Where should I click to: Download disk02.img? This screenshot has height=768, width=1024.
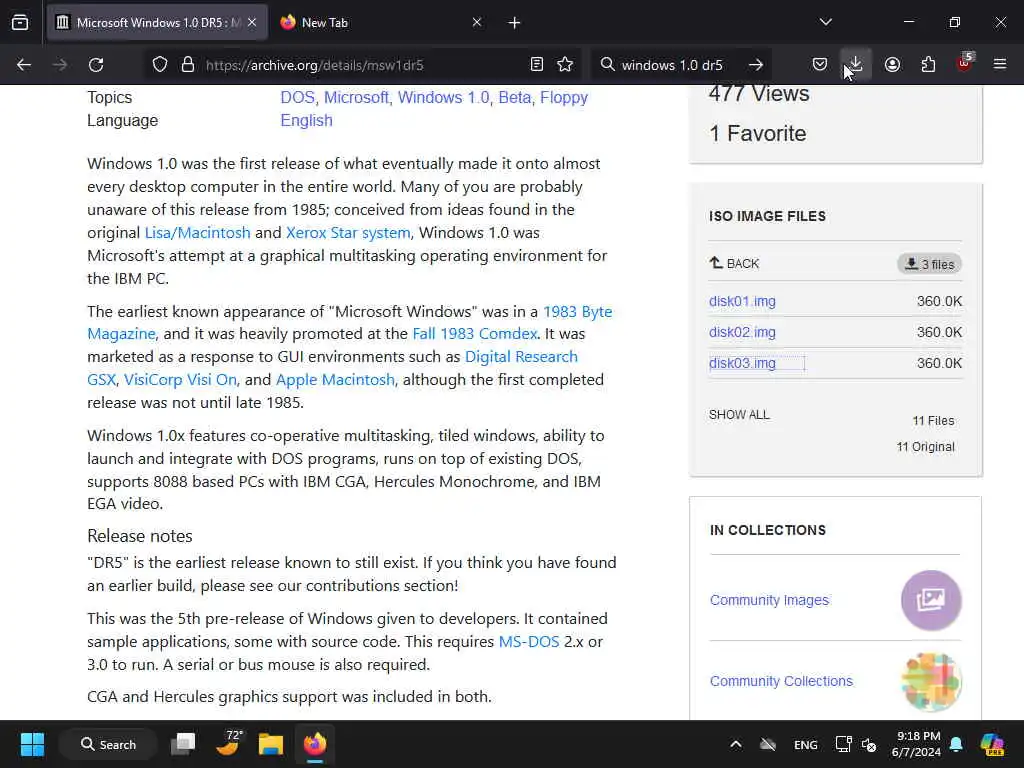pyautogui.click(x=743, y=332)
